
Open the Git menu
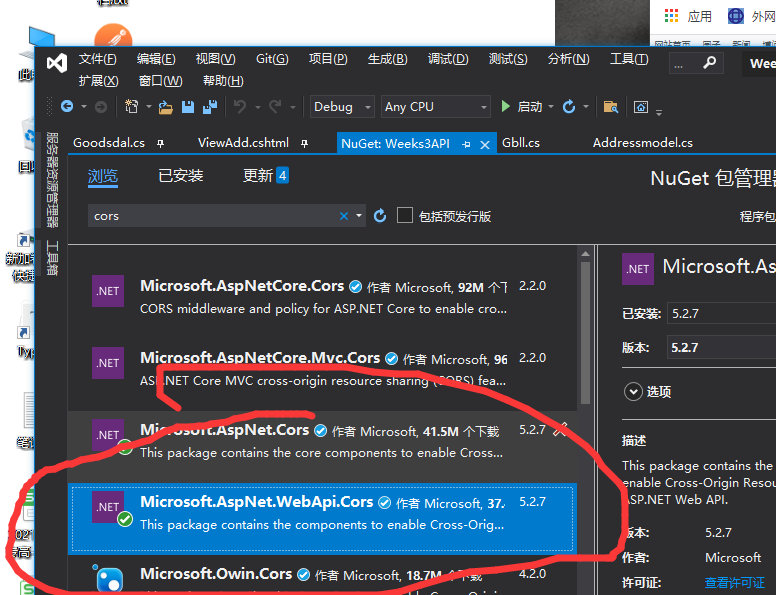pyautogui.click(x=272, y=59)
